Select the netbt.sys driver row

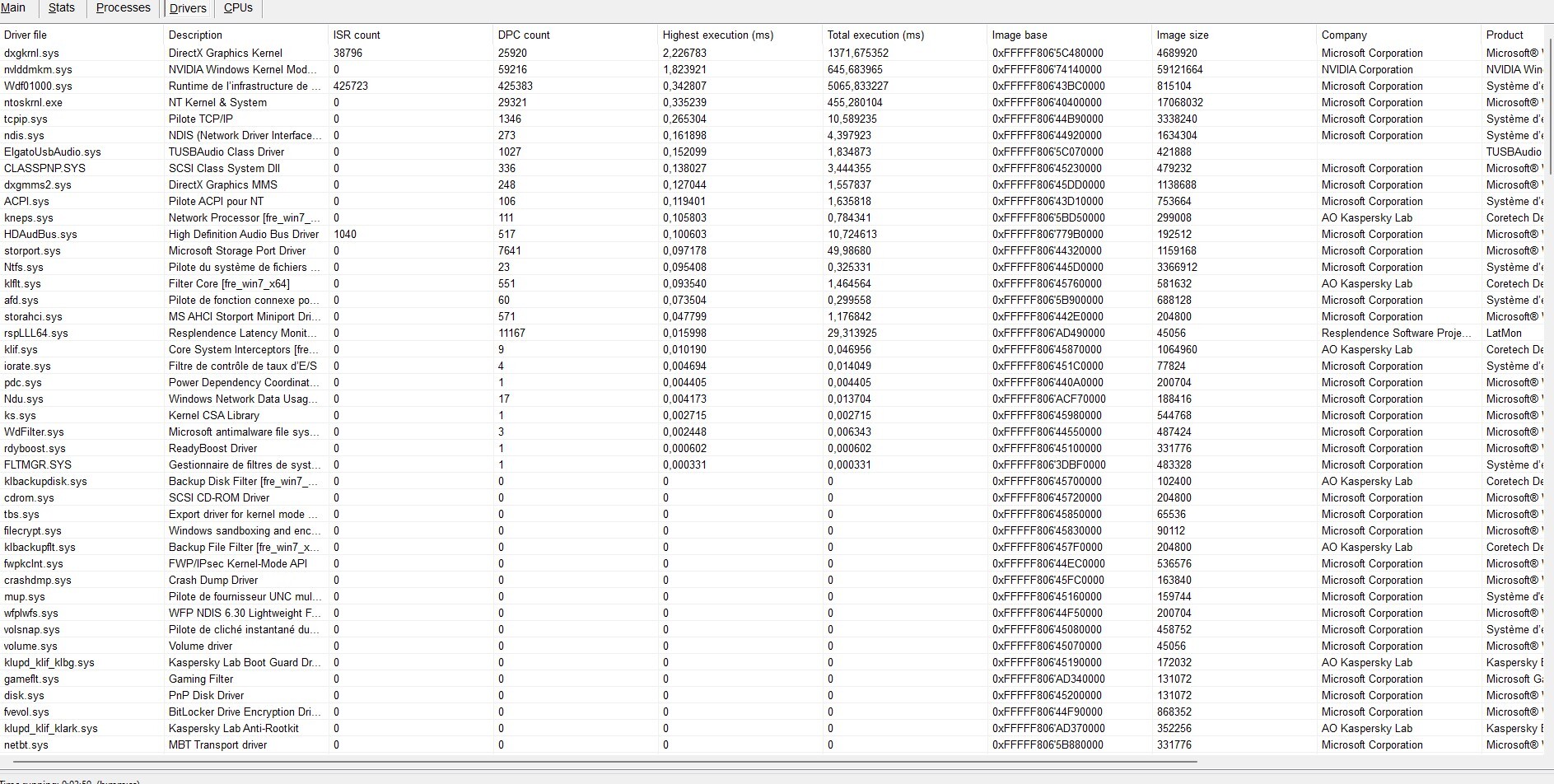pyautogui.click(x=772, y=744)
